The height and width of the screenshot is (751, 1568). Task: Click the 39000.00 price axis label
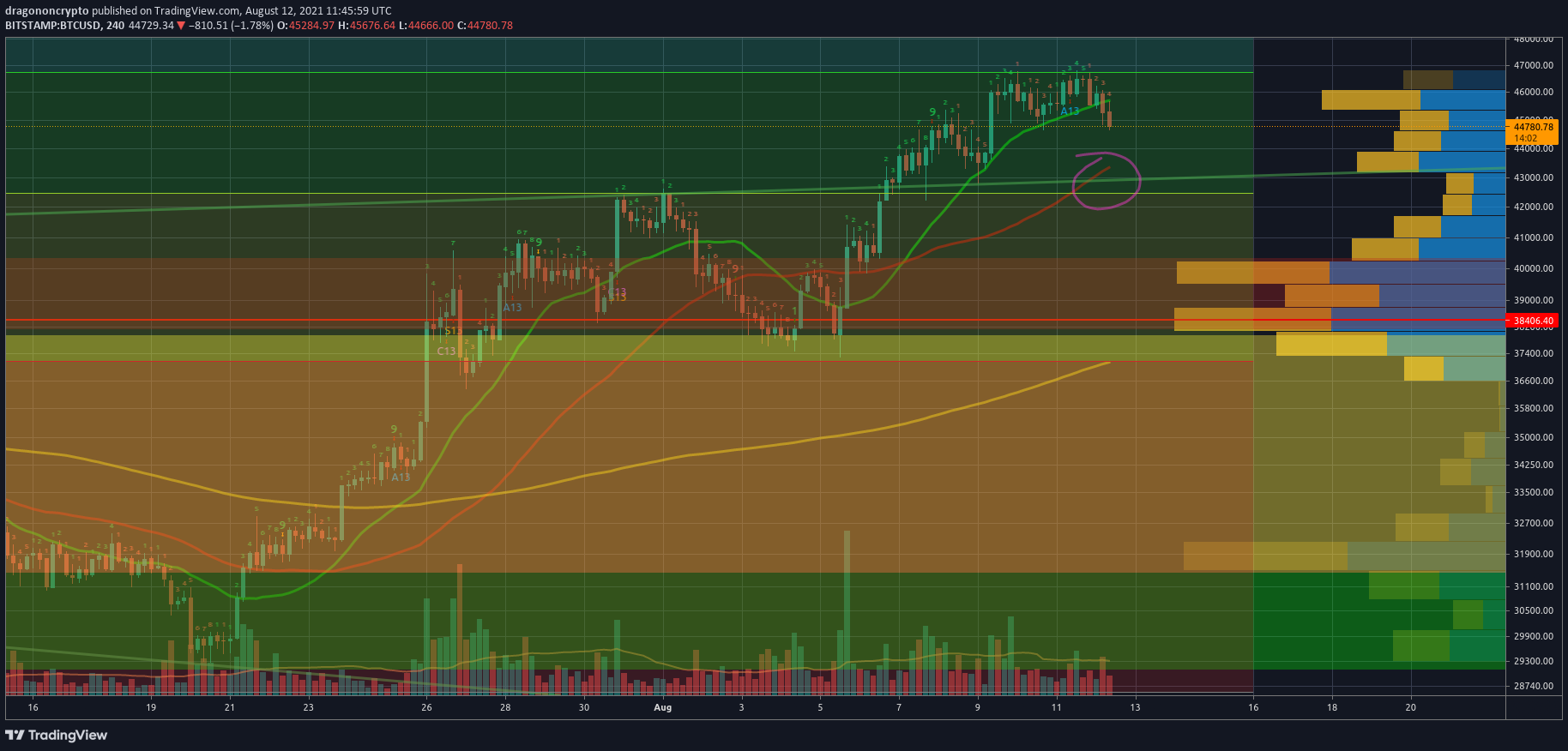click(1533, 300)
